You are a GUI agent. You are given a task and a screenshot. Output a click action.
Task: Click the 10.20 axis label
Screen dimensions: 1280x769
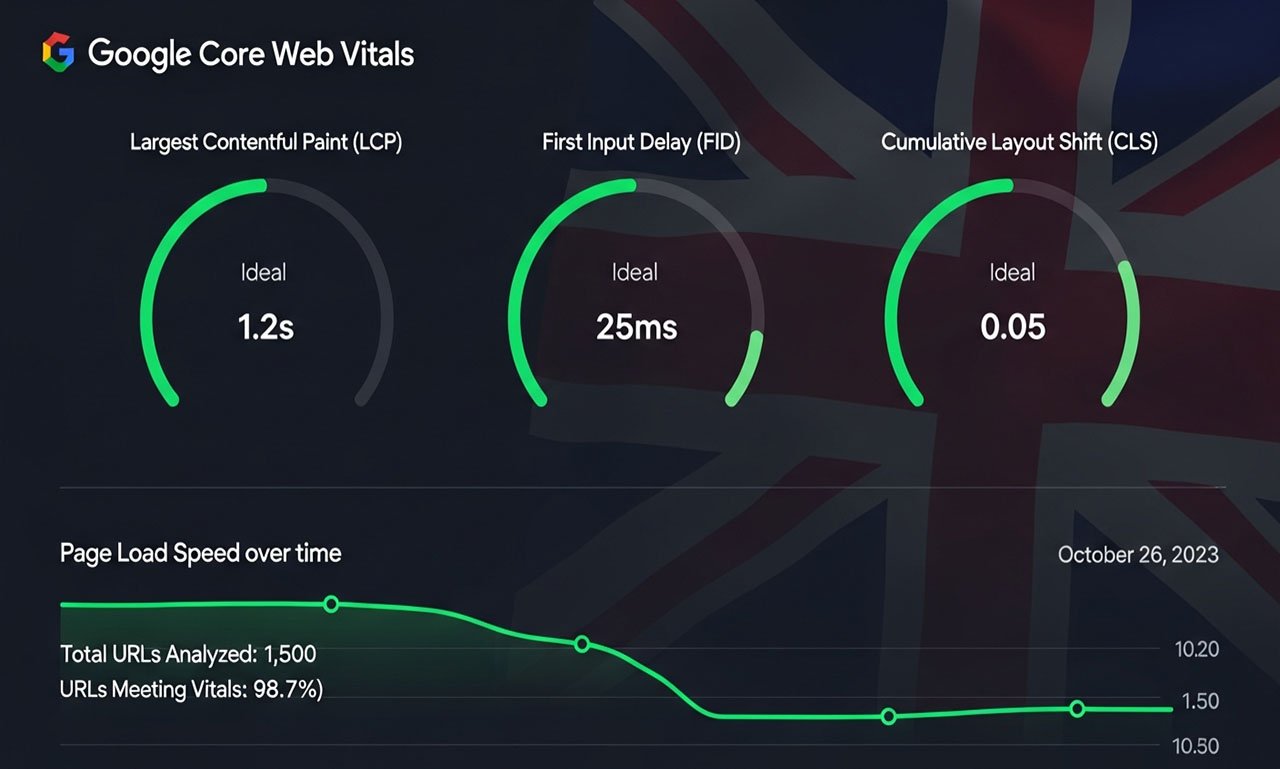click(x=1196, y=650)
